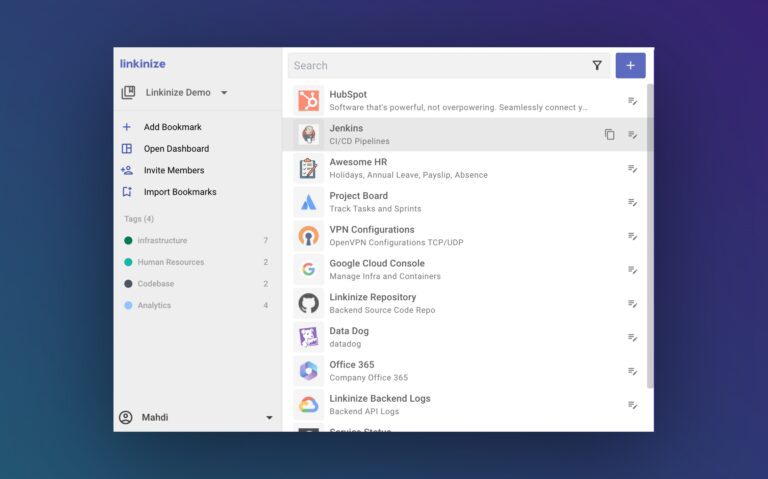
Task: Click the bookmark list vertical scrollbar
Action: tap(650, 236)
